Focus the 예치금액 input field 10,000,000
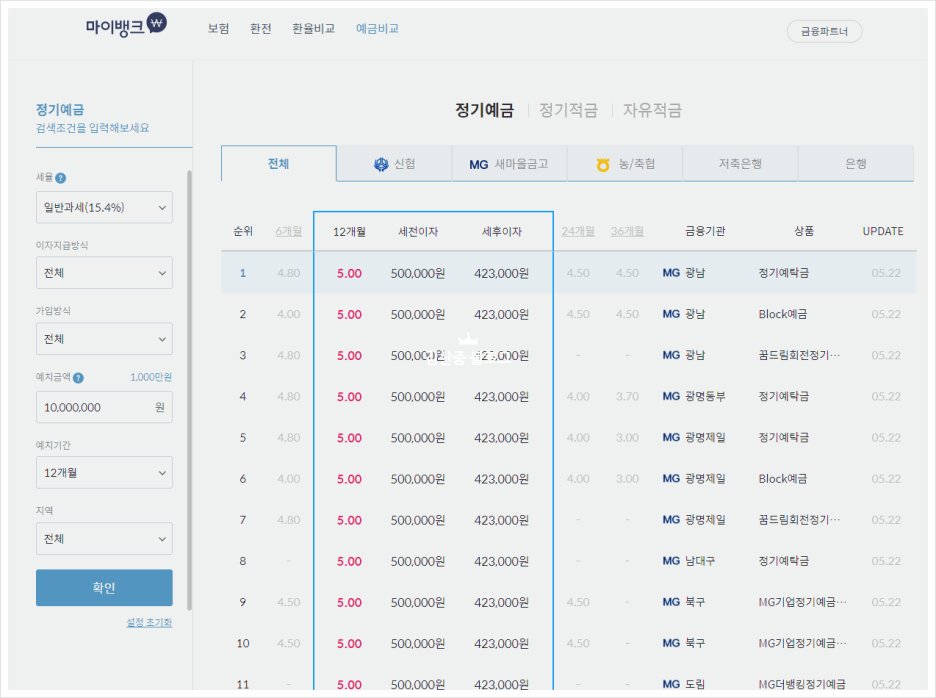 [104, 407]
